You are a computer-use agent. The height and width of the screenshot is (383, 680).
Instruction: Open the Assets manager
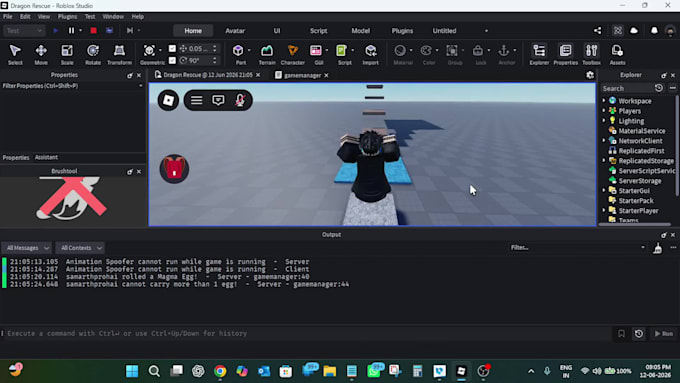tap(617, 55)
